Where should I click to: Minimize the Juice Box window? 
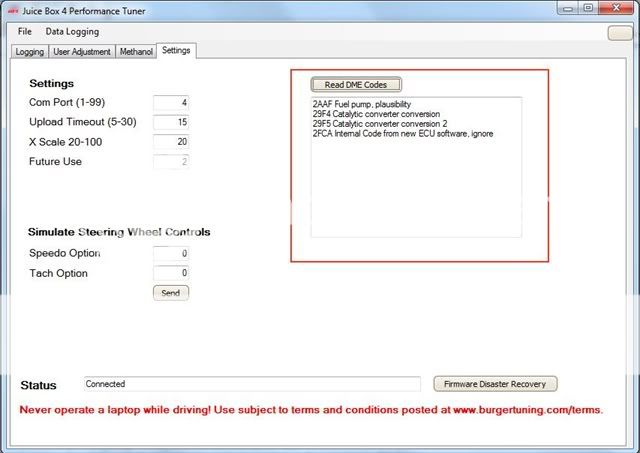[x=565, y=8]
